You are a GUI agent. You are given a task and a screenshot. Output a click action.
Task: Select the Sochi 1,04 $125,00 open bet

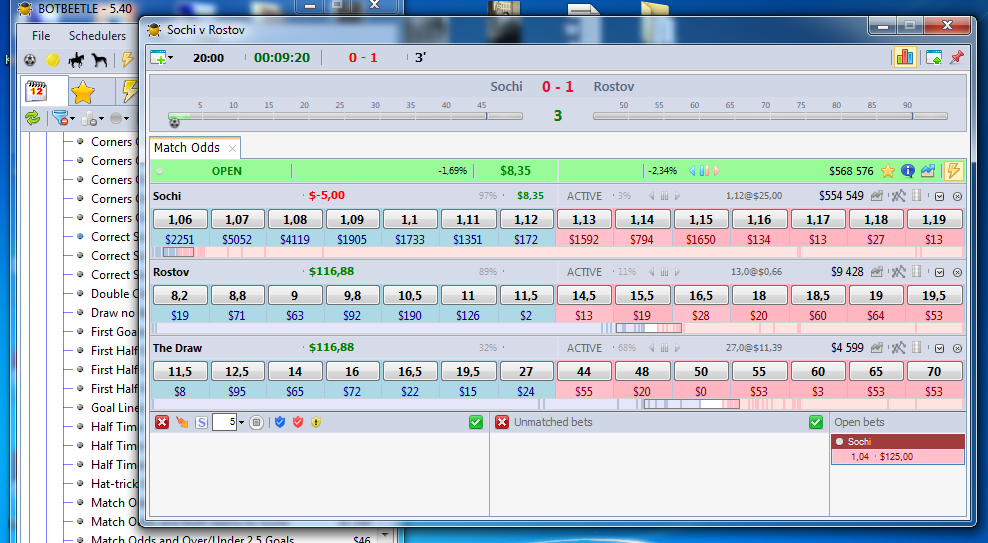pyautogui.click(x=898, y=457)
